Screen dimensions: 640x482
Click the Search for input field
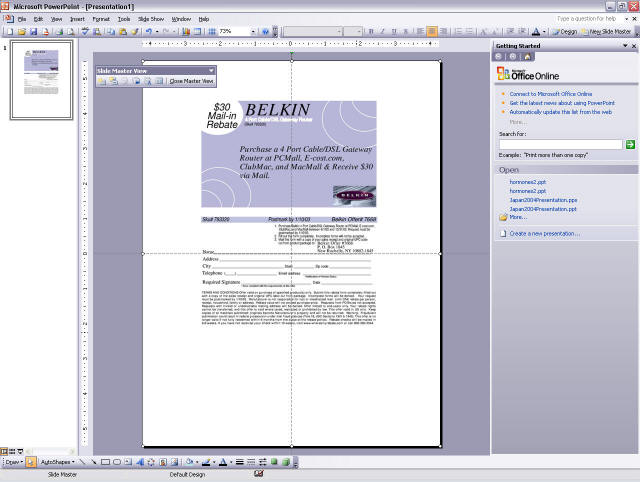click(560, 144)
